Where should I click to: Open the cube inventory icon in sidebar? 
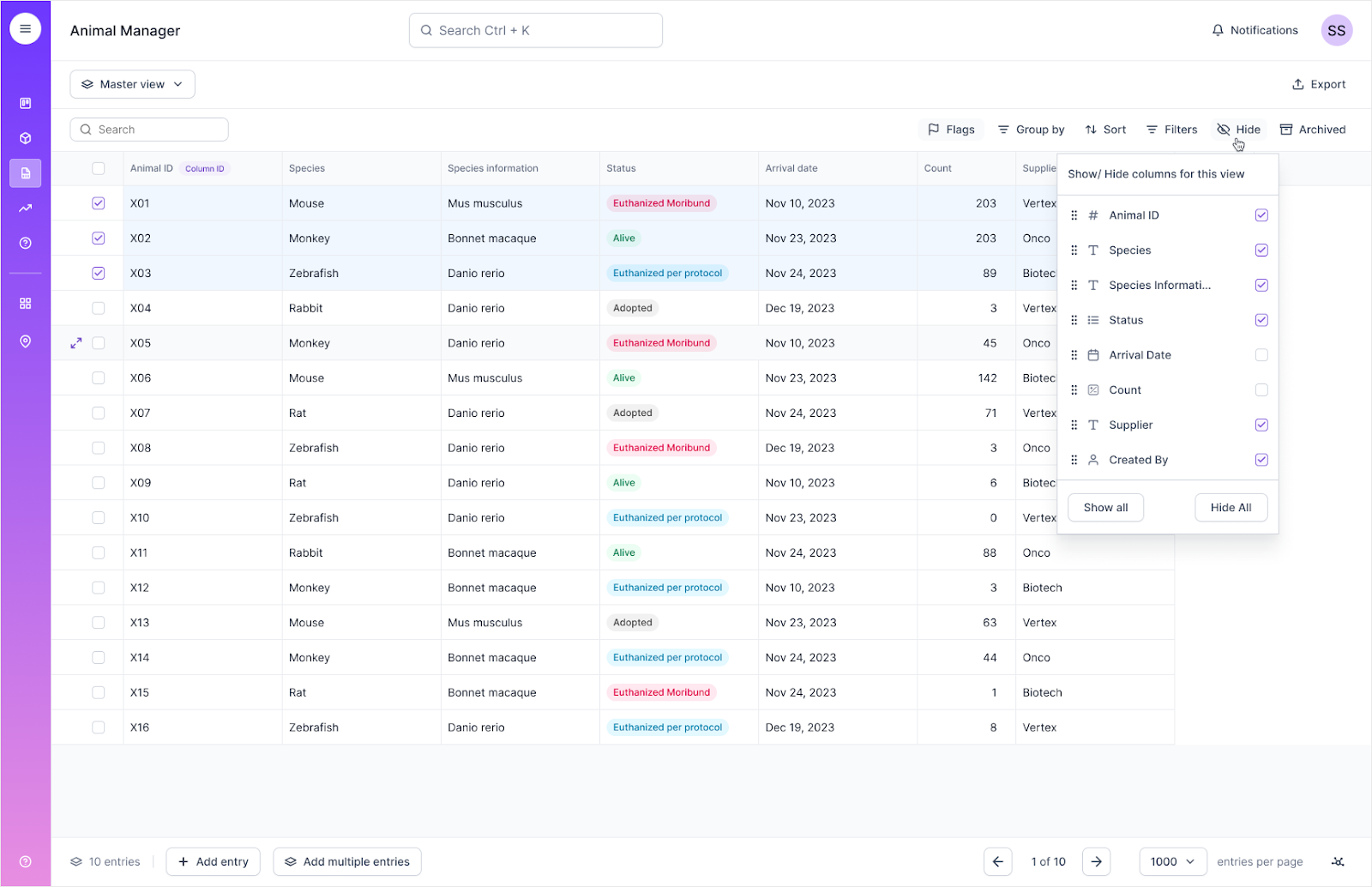point(26,138)
